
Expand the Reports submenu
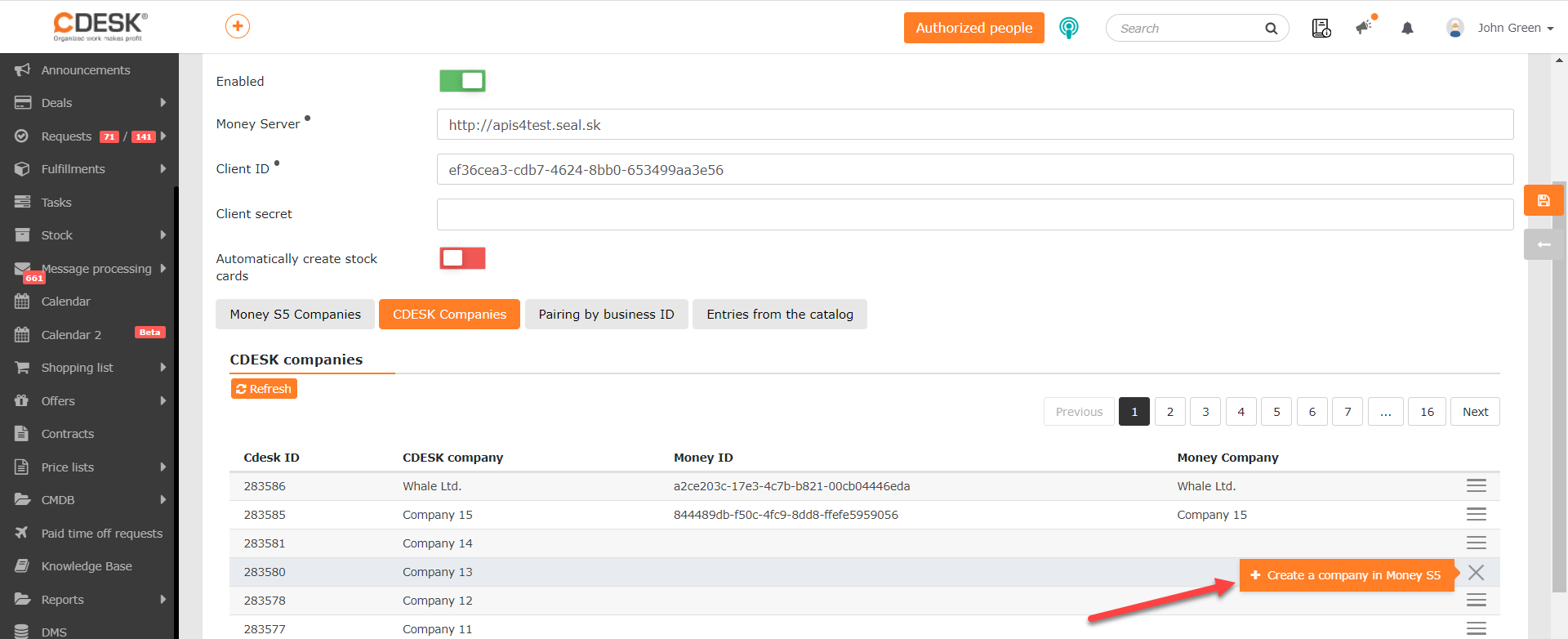(x=163, y=600)
